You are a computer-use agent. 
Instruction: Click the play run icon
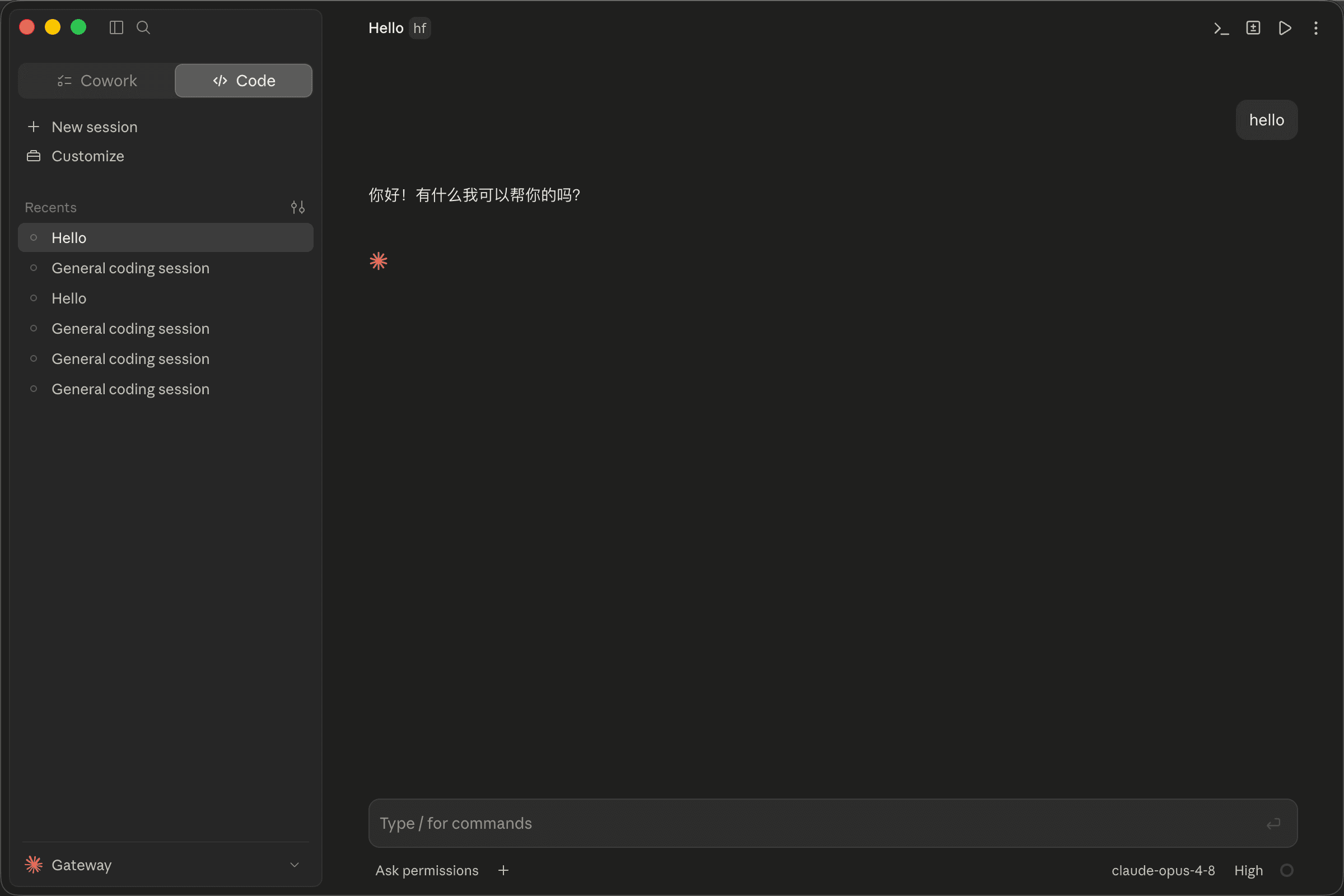click(1285, 28)
